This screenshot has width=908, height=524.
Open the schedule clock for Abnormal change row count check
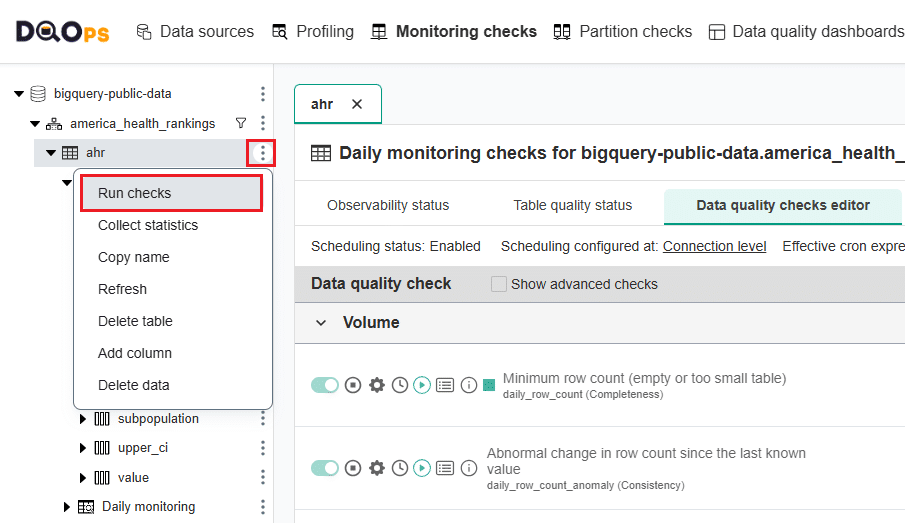pos(400,468)
